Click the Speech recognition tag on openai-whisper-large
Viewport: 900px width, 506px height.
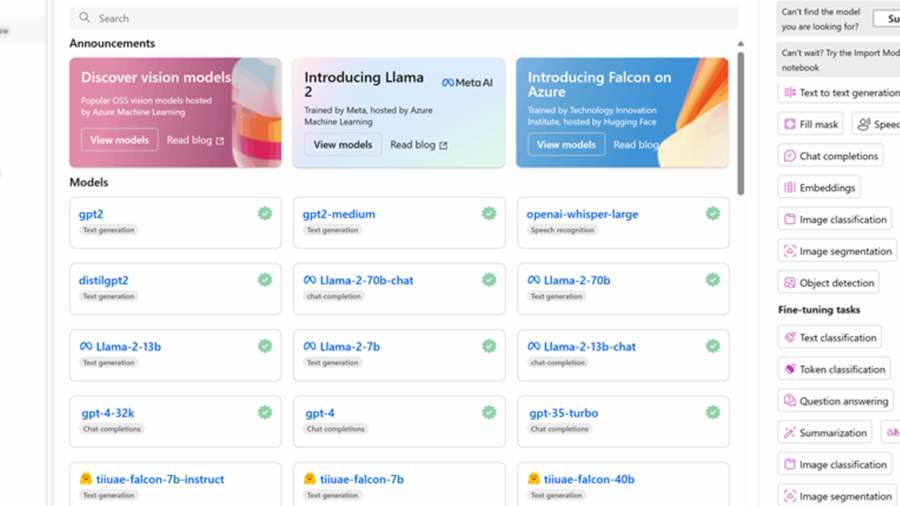pos(562,230)
